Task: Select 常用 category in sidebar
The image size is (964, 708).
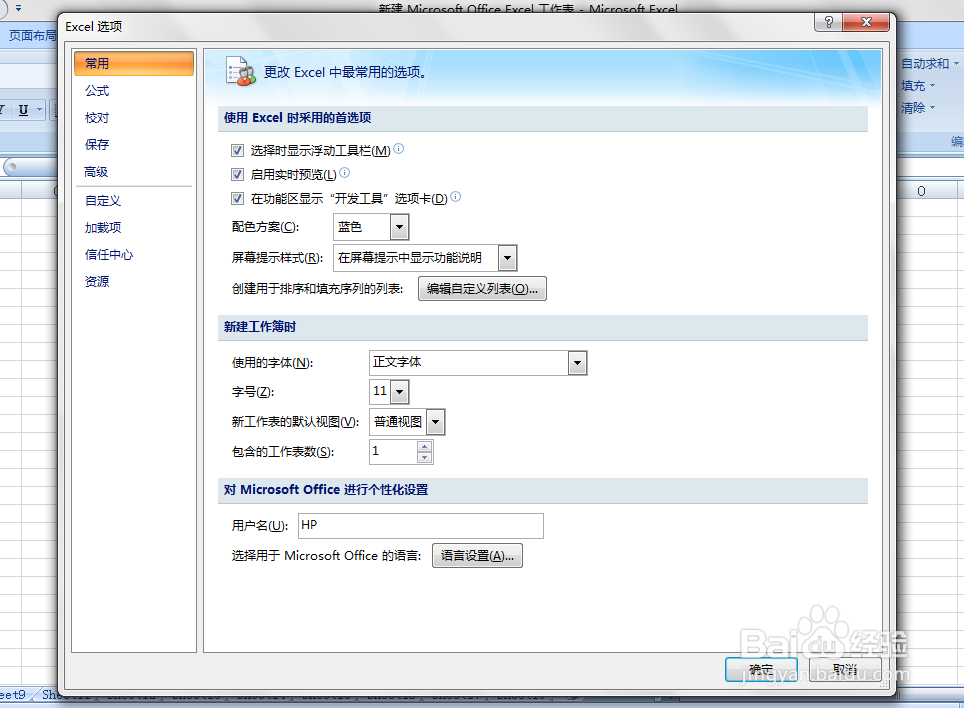Action: coord(133,63)
